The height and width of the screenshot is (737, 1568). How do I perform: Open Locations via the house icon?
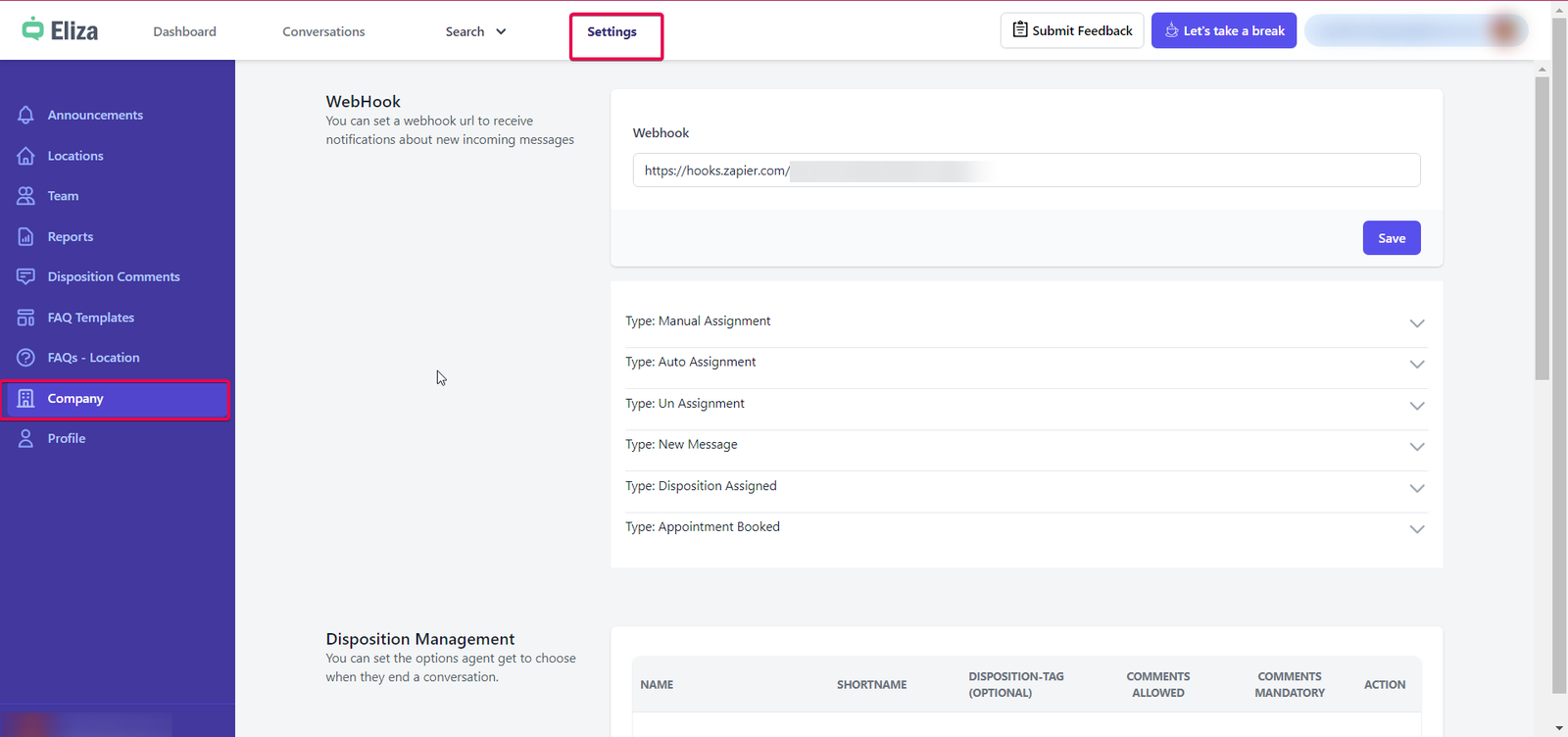click(26, 156)
